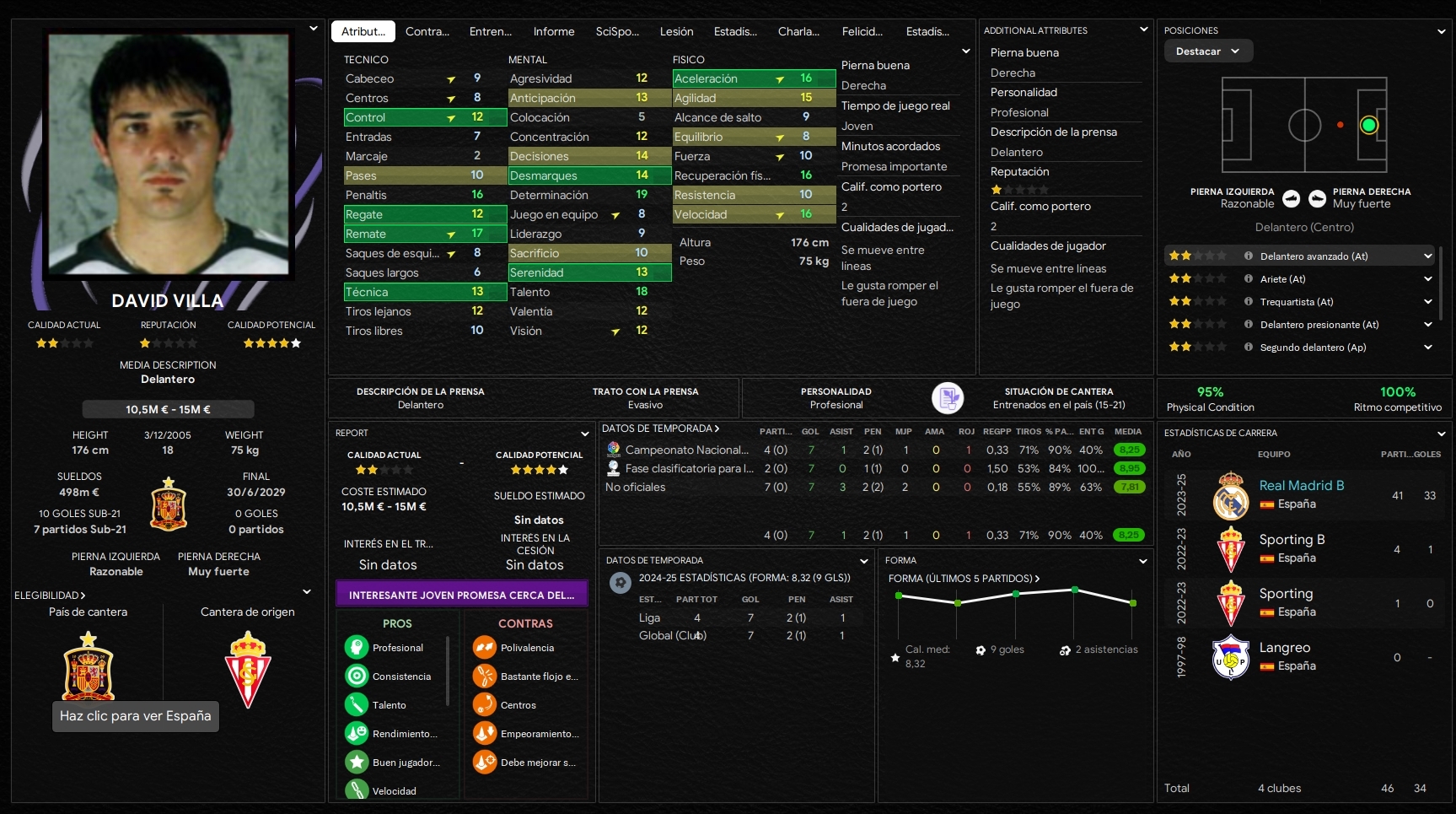The image size is (1456, 814).
Task: Click the orange Bastante flojo con icon
Action: pos(485,676)
